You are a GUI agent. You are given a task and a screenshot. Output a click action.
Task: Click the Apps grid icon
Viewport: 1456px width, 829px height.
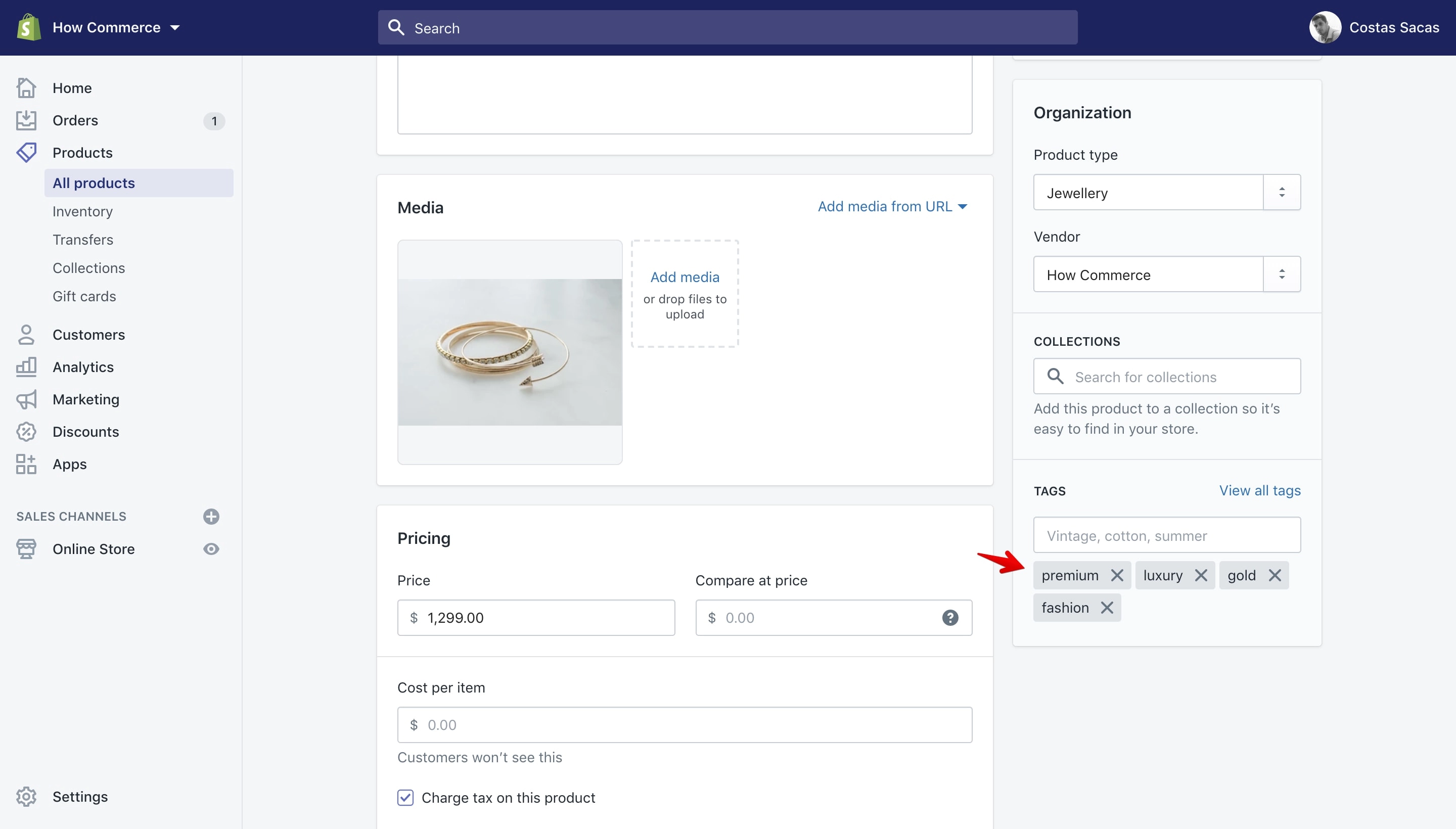(x=26, y=464)
